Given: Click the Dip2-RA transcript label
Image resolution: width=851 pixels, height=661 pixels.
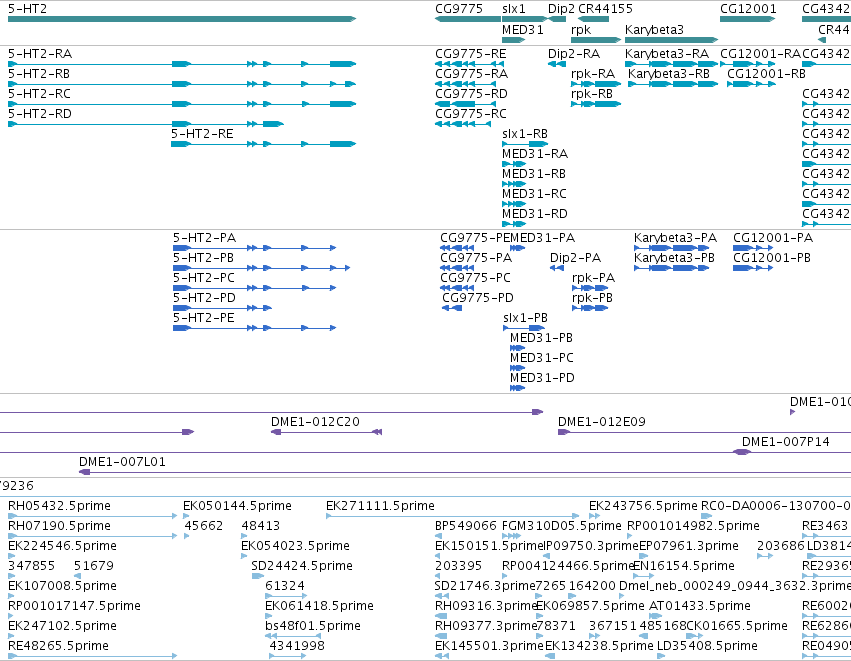Looking at the screenshot, I should point(574,54).
